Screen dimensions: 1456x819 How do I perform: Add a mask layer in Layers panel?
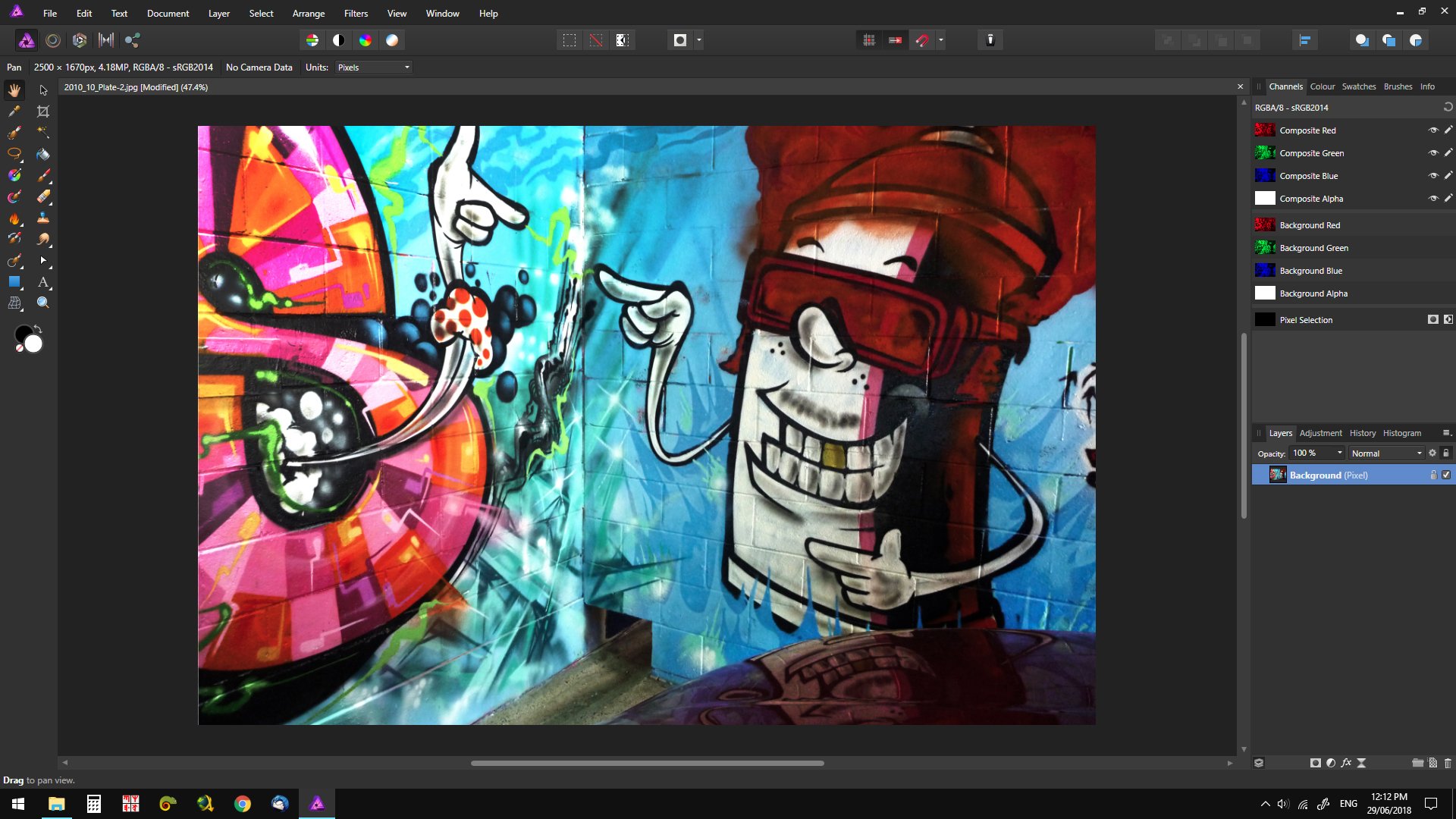(x=1316, y=763)
